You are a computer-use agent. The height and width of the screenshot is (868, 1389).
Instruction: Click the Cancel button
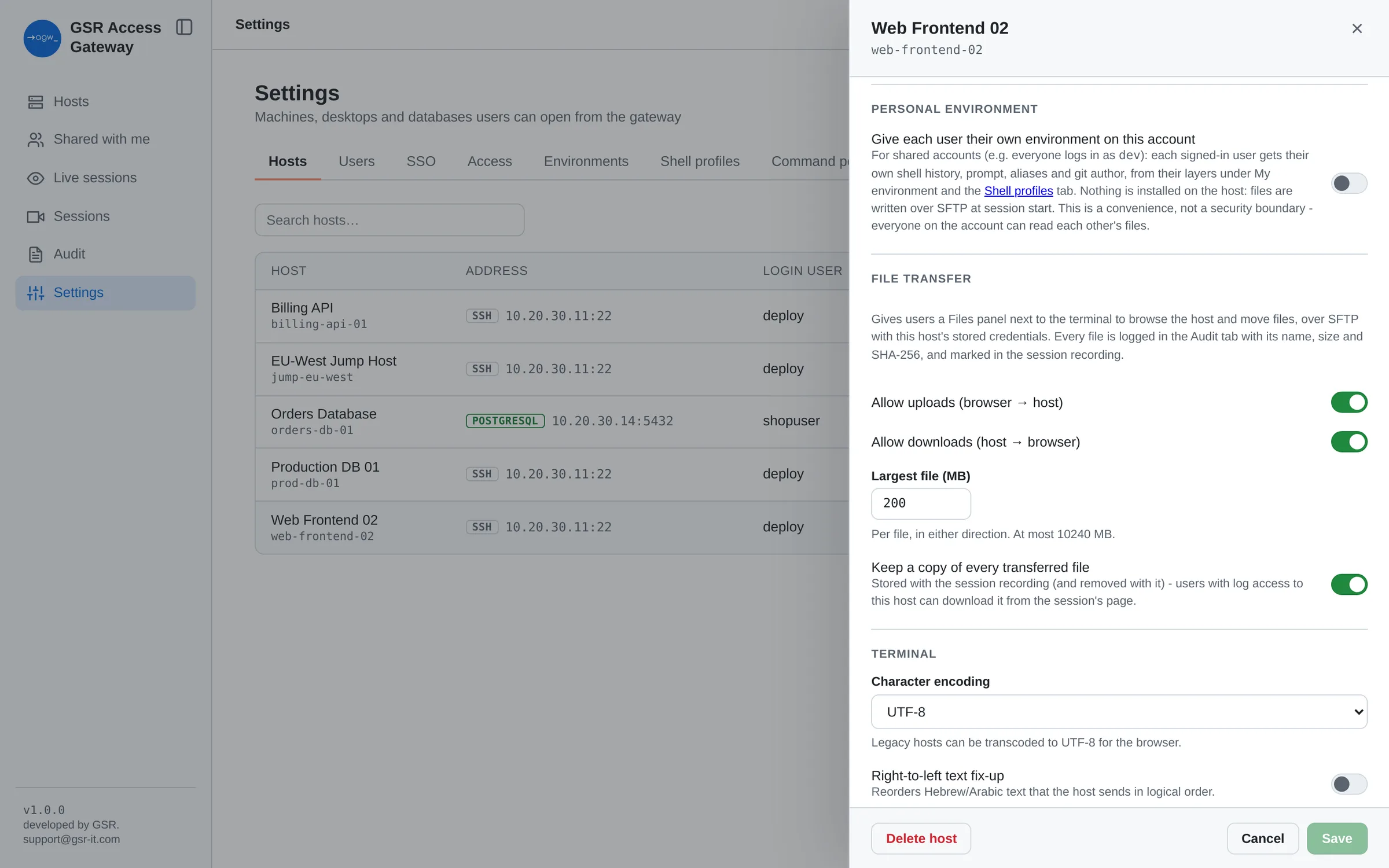click(1262, 838)
